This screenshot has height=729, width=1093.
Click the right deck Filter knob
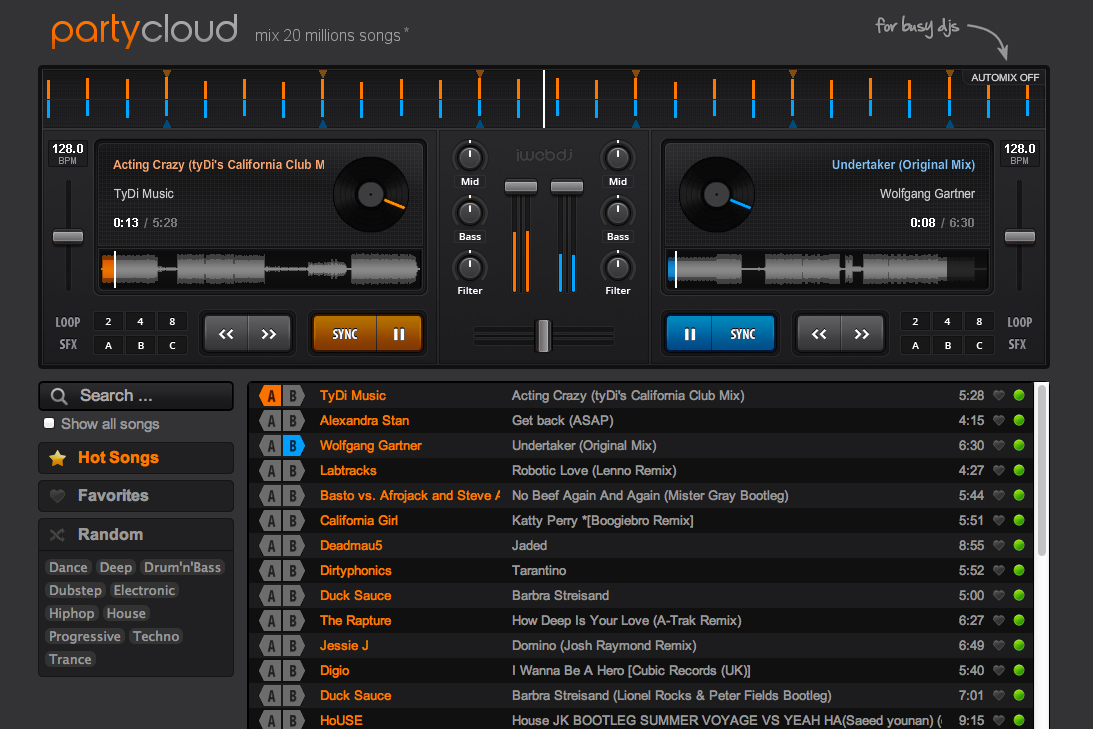pyautogui.click(x=618, y=267)
